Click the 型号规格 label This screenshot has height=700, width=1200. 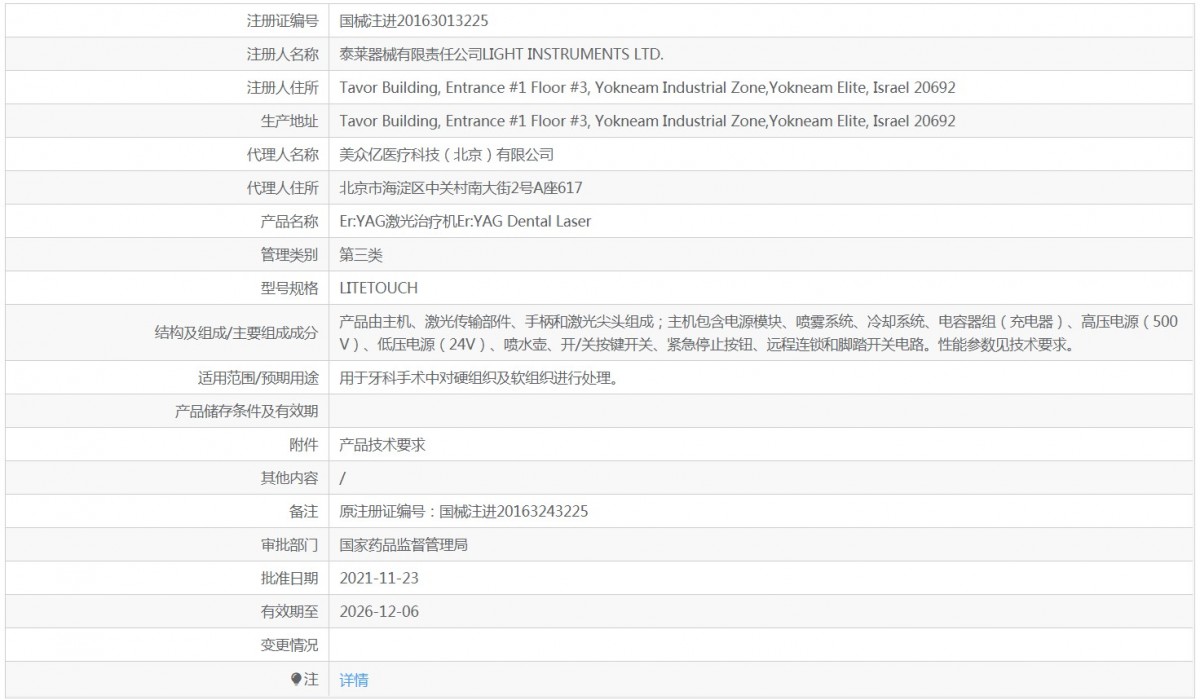click(290, 288)
